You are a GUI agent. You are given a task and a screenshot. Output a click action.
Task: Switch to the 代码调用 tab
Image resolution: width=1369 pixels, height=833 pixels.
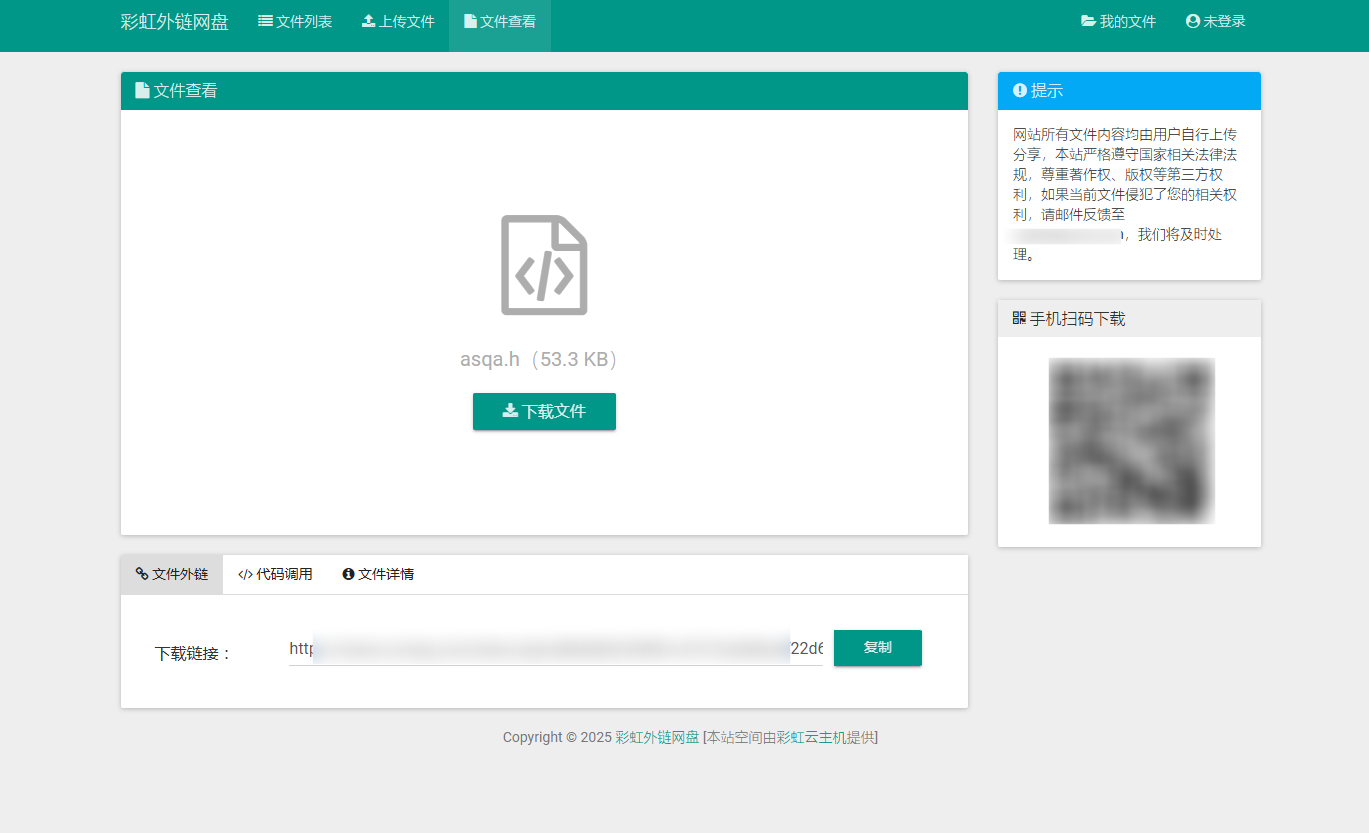click(275, 575)
